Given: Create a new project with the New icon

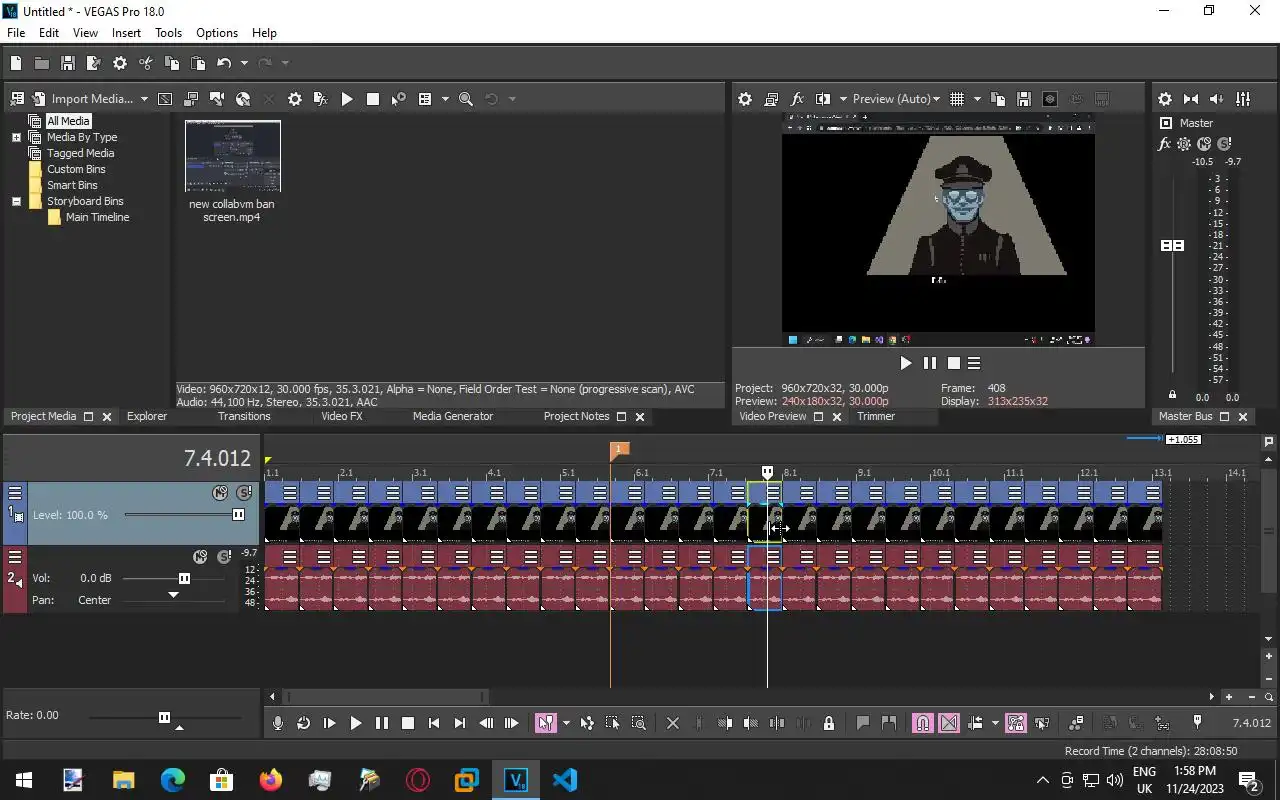Looking at the screenshot, I should 16,63.
